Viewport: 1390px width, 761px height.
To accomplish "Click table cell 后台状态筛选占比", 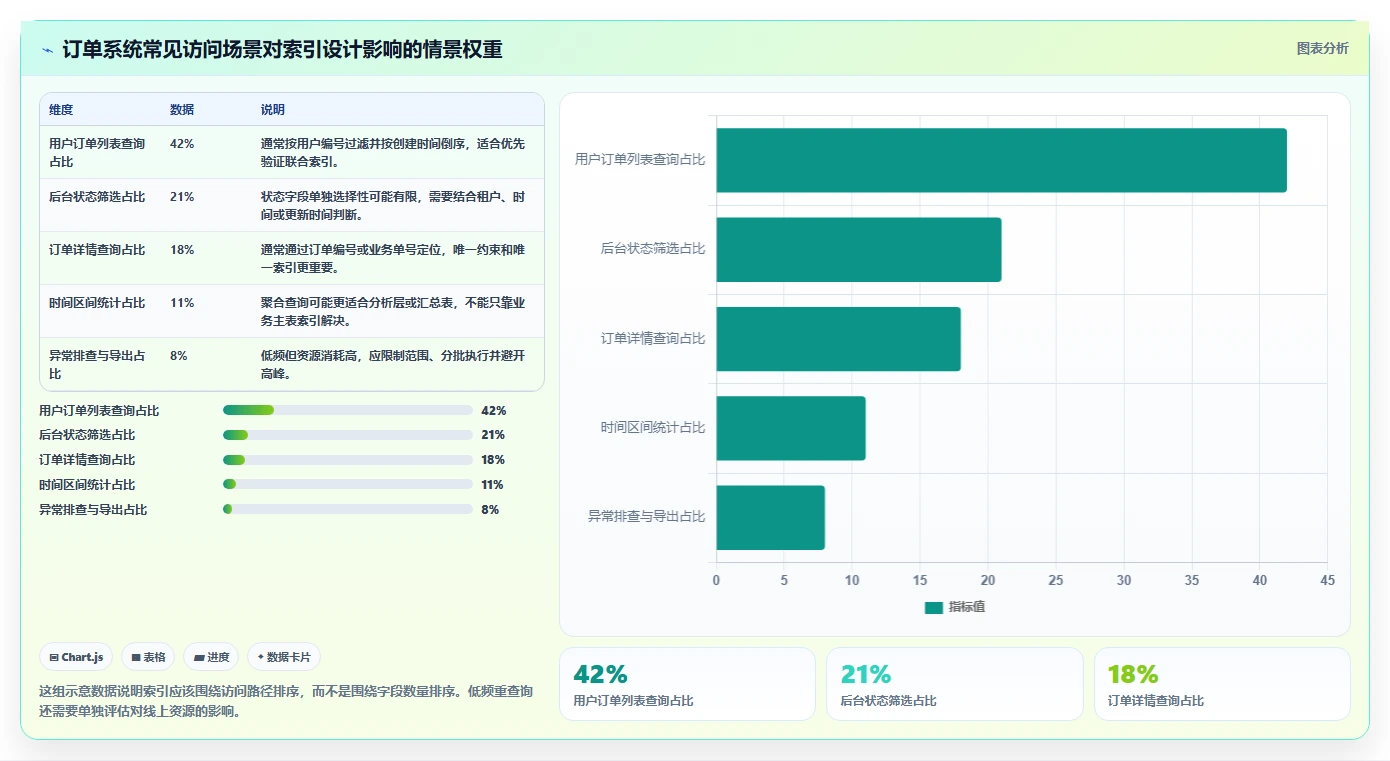I will (x=97, y=197).
